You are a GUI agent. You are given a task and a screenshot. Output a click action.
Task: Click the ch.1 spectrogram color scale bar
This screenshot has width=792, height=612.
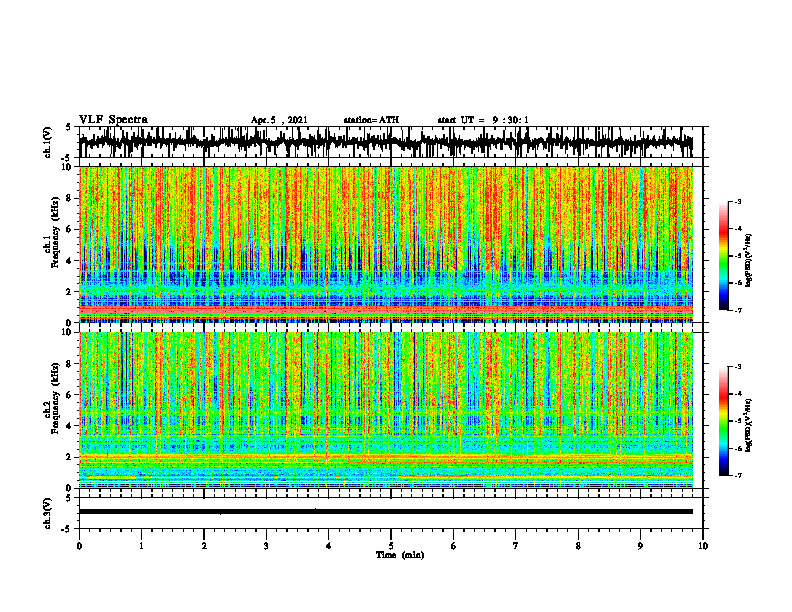point(723,256)
